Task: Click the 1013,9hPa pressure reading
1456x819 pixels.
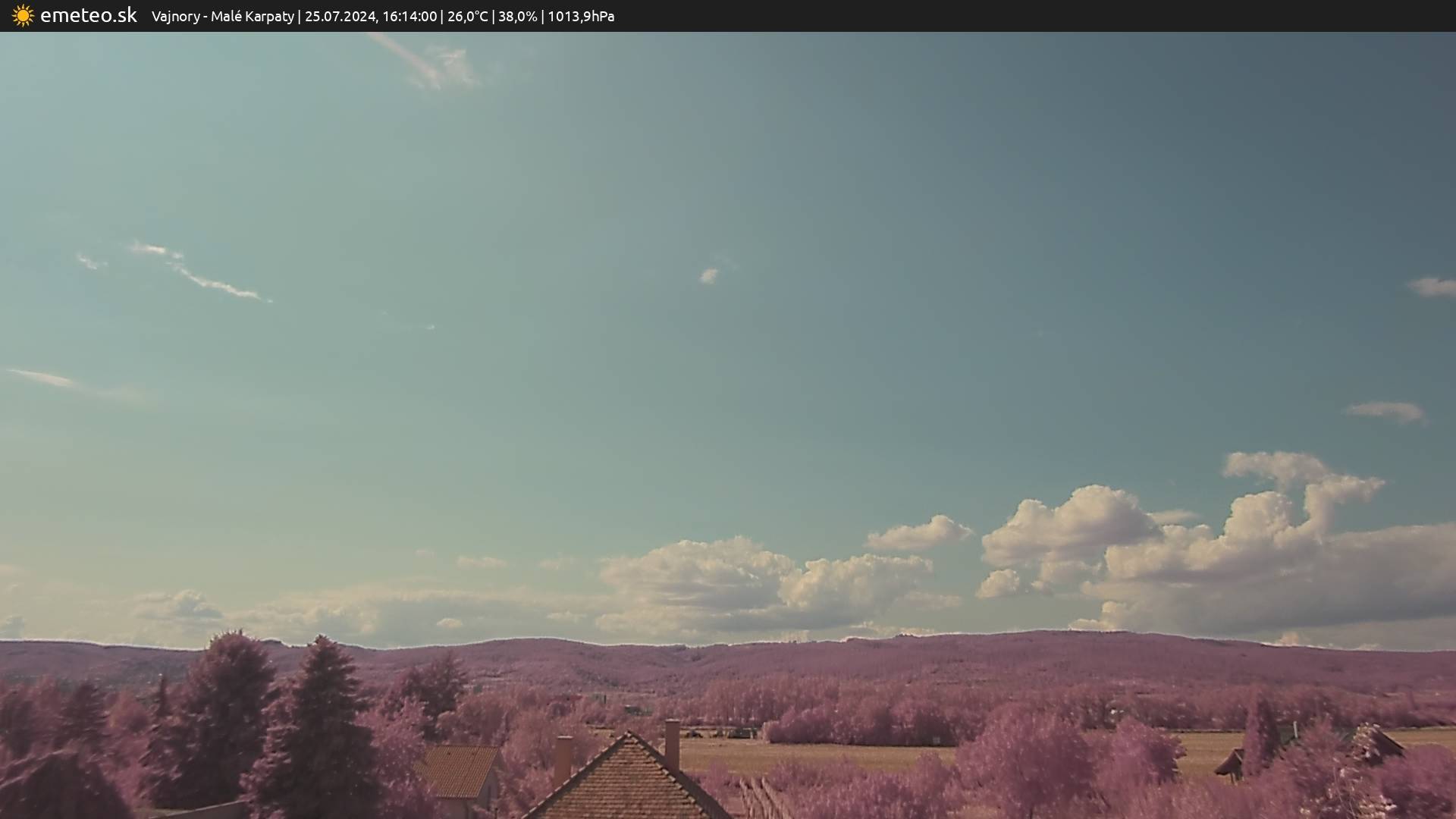Action: 581,16
